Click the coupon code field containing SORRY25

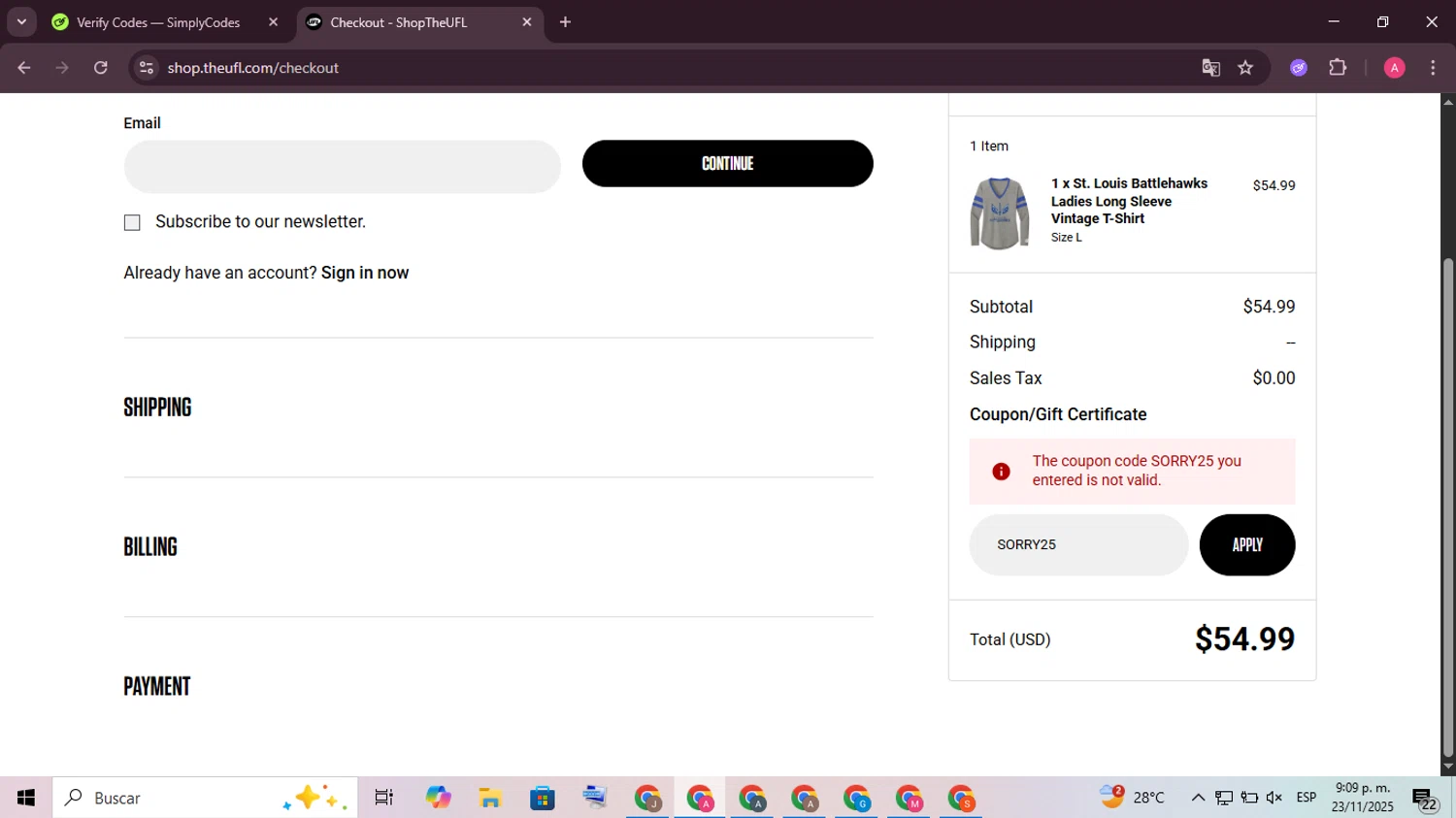[1078, 544]
